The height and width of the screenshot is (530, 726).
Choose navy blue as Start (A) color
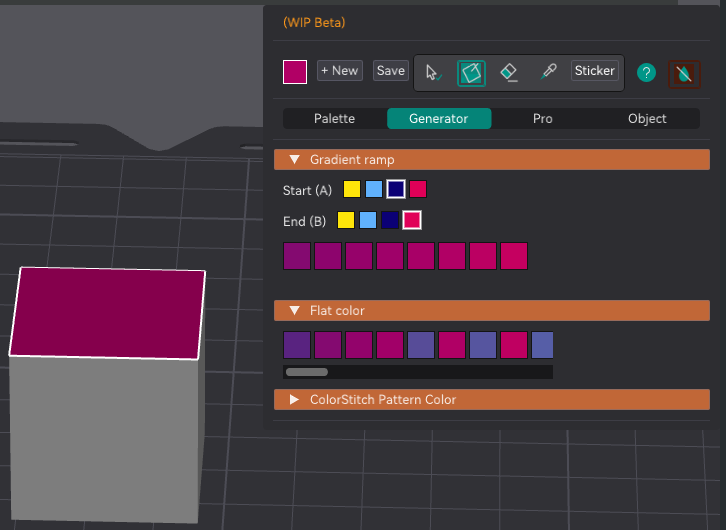point(396,189)
